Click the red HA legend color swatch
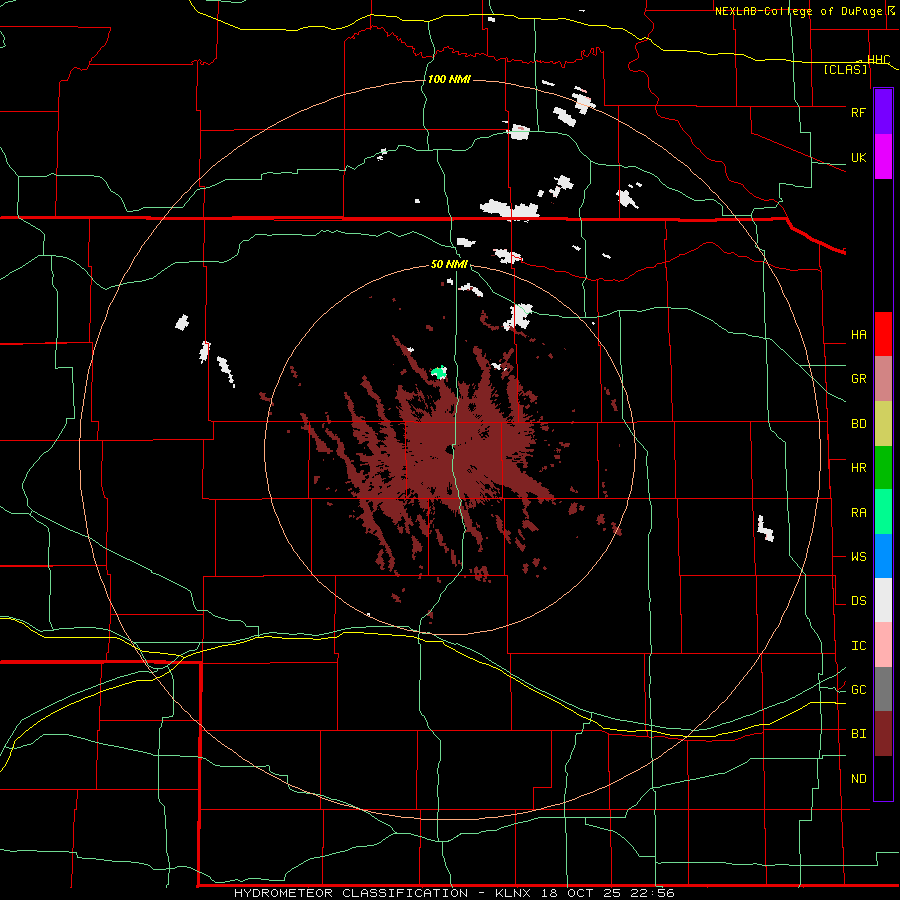 coord(883,334)
